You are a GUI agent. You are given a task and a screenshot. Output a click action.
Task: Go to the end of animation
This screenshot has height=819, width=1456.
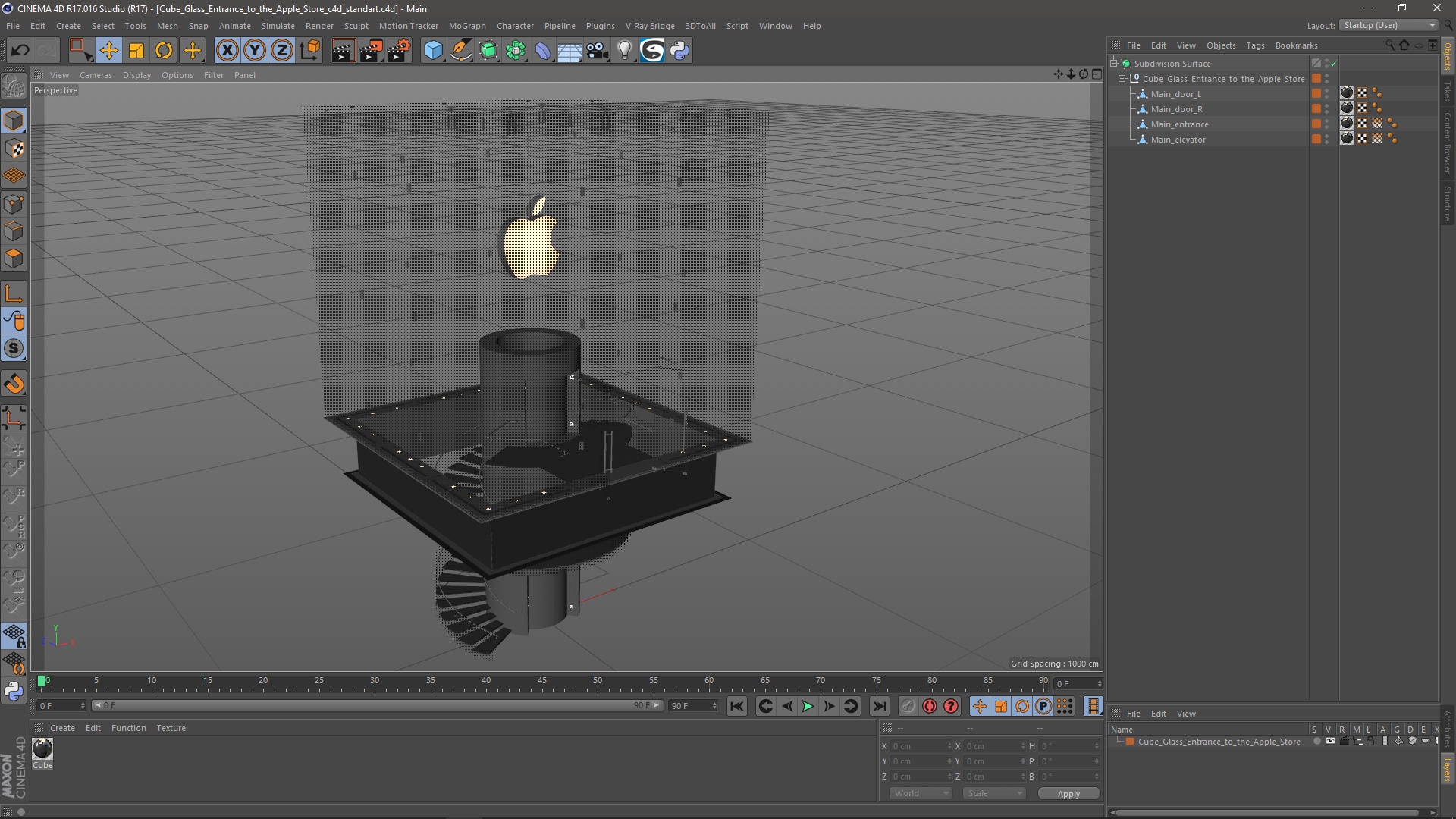[x=879, y=706]
